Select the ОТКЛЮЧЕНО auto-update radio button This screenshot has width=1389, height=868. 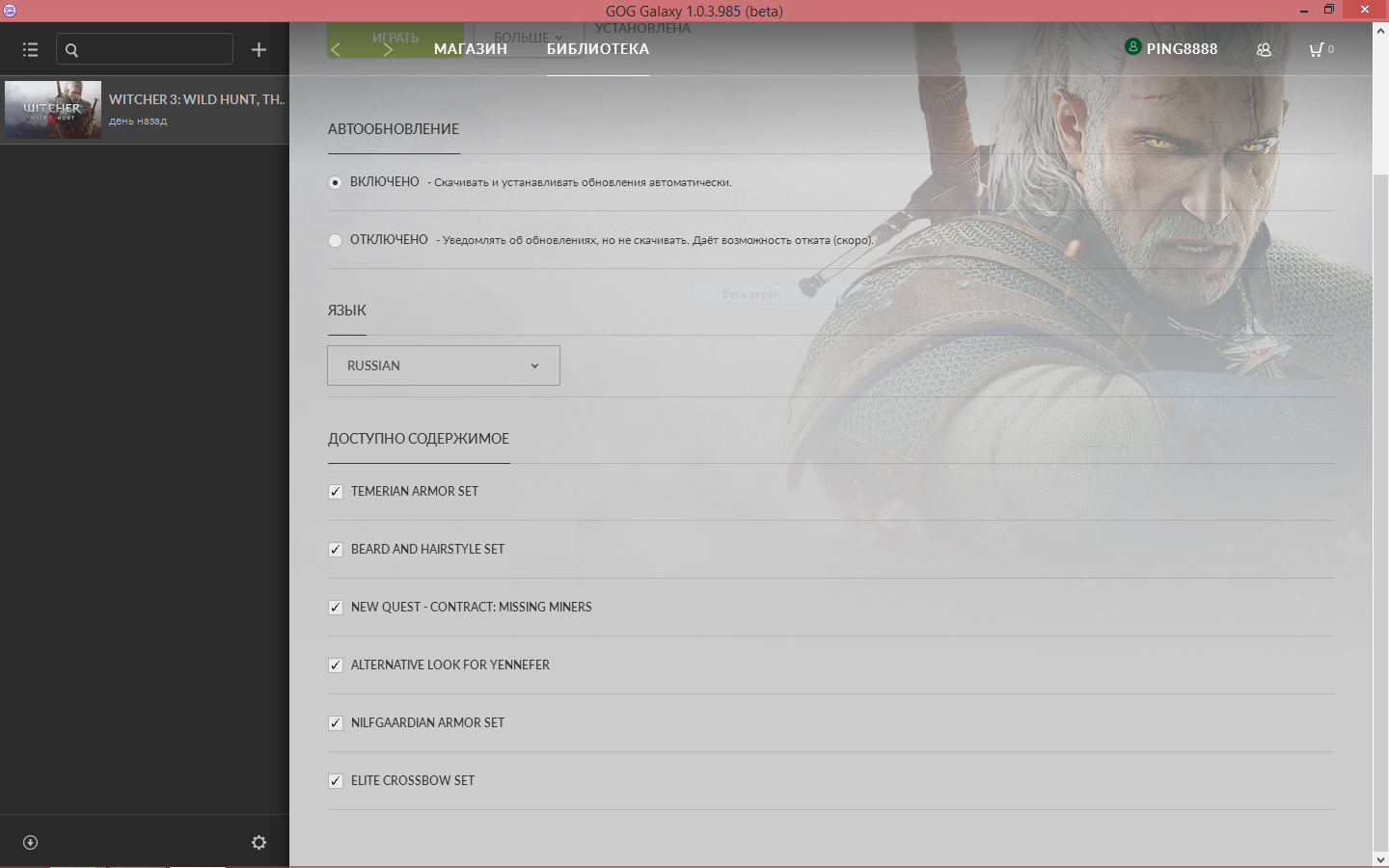click(x=335, y=240)
